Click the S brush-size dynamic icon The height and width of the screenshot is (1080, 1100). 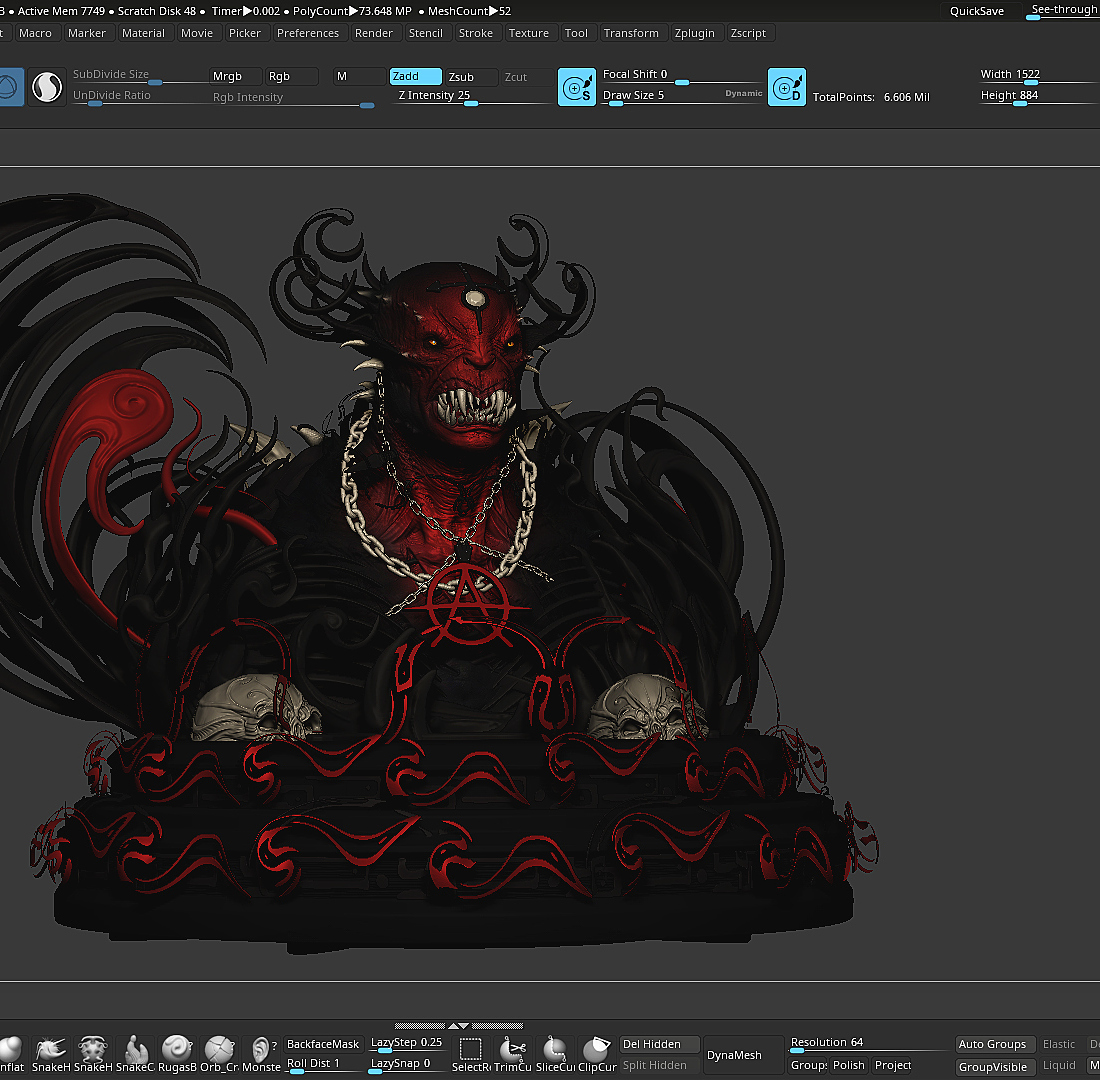tap(577, 88)
